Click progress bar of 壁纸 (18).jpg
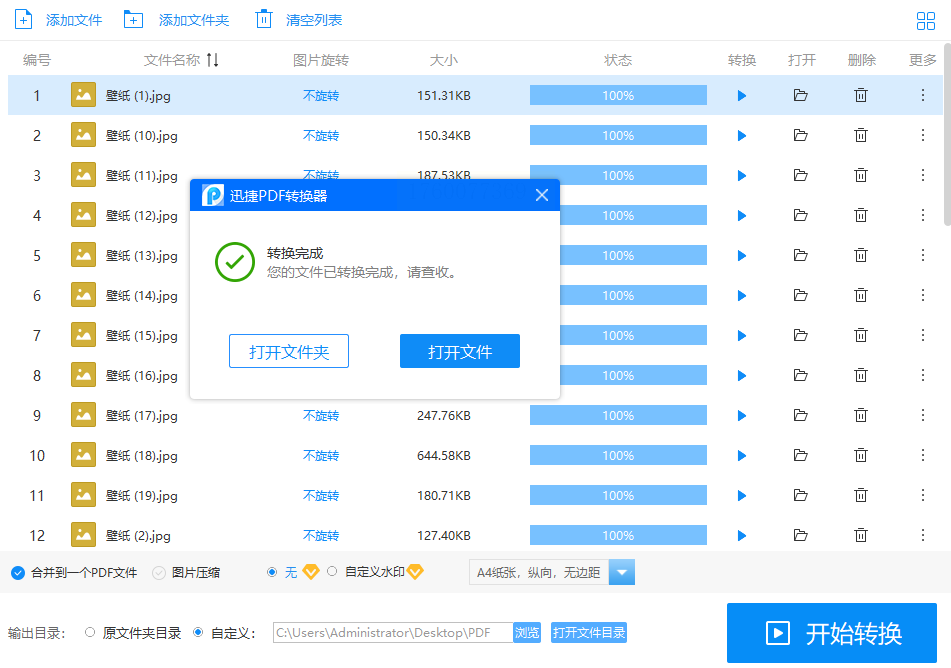Screen dimensions: 951x668 coord(618,456)
